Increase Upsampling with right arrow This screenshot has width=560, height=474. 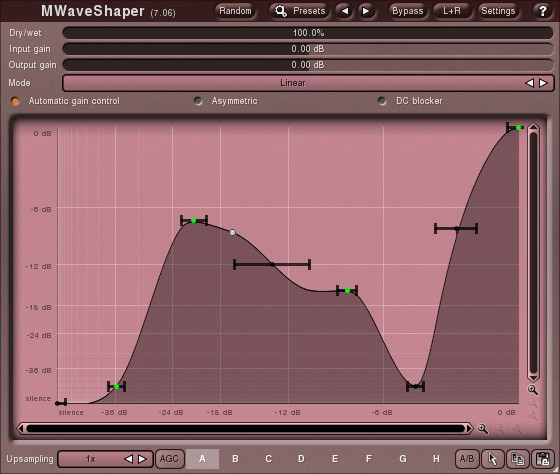[142, 459]
